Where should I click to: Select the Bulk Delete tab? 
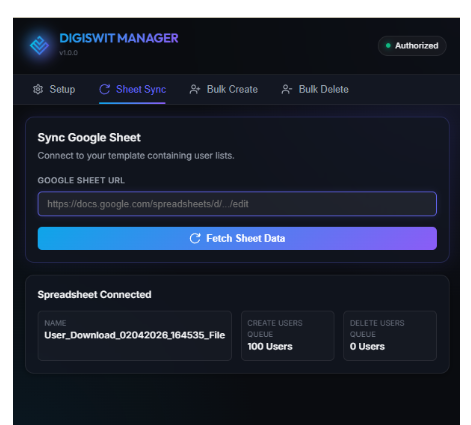pos(315,89)
